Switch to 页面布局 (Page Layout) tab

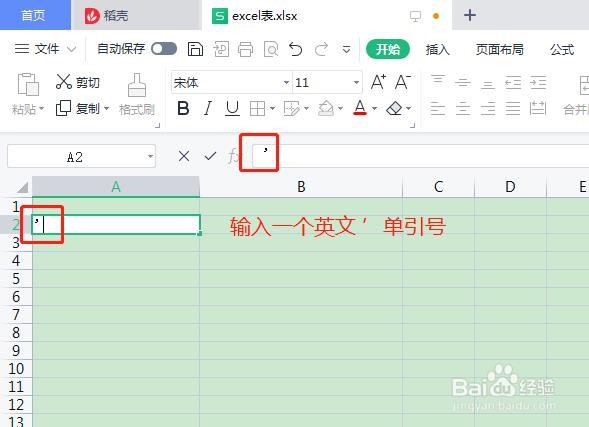pyautogui.click(x=500, y=49)
